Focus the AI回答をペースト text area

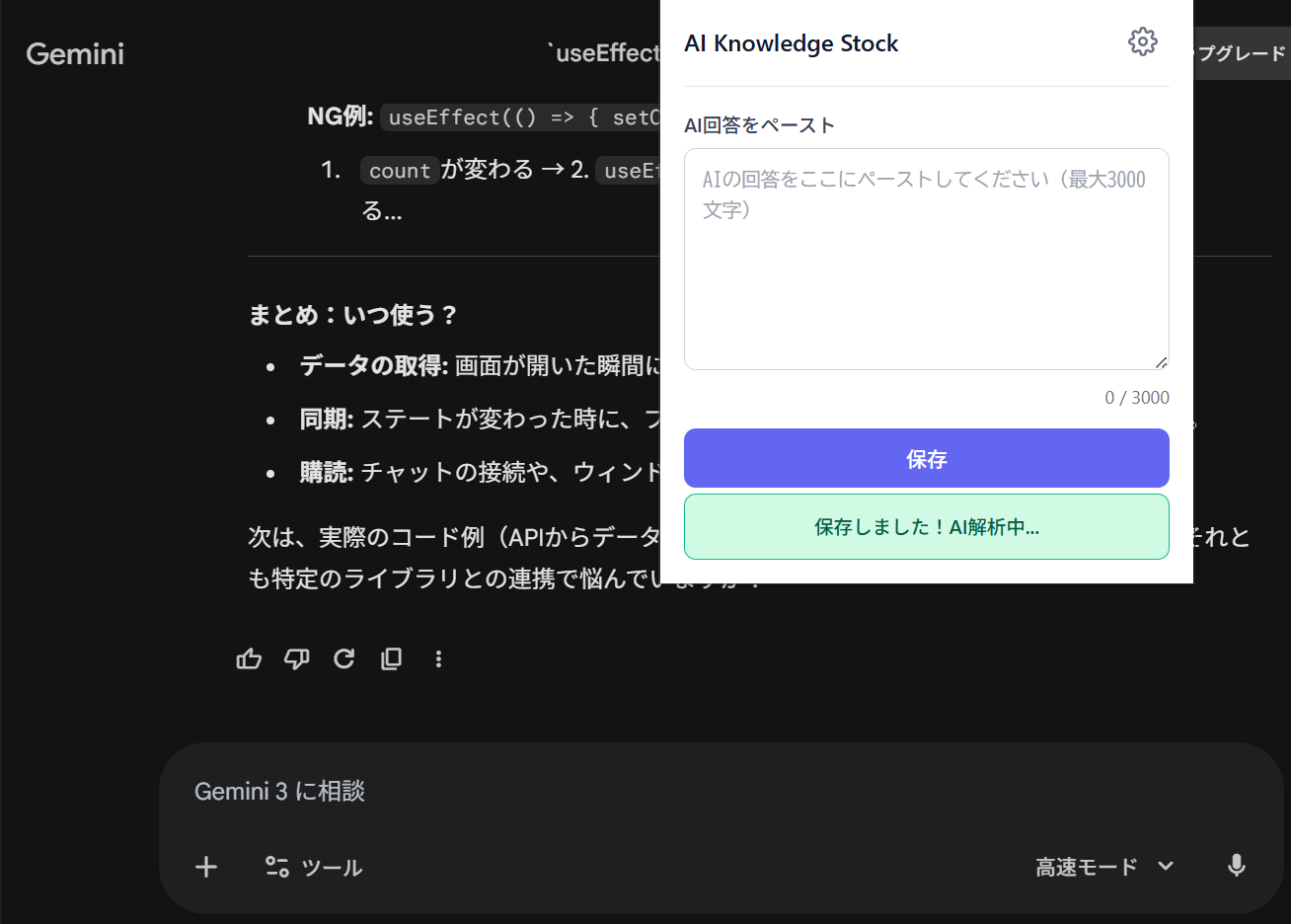(926, 257)
